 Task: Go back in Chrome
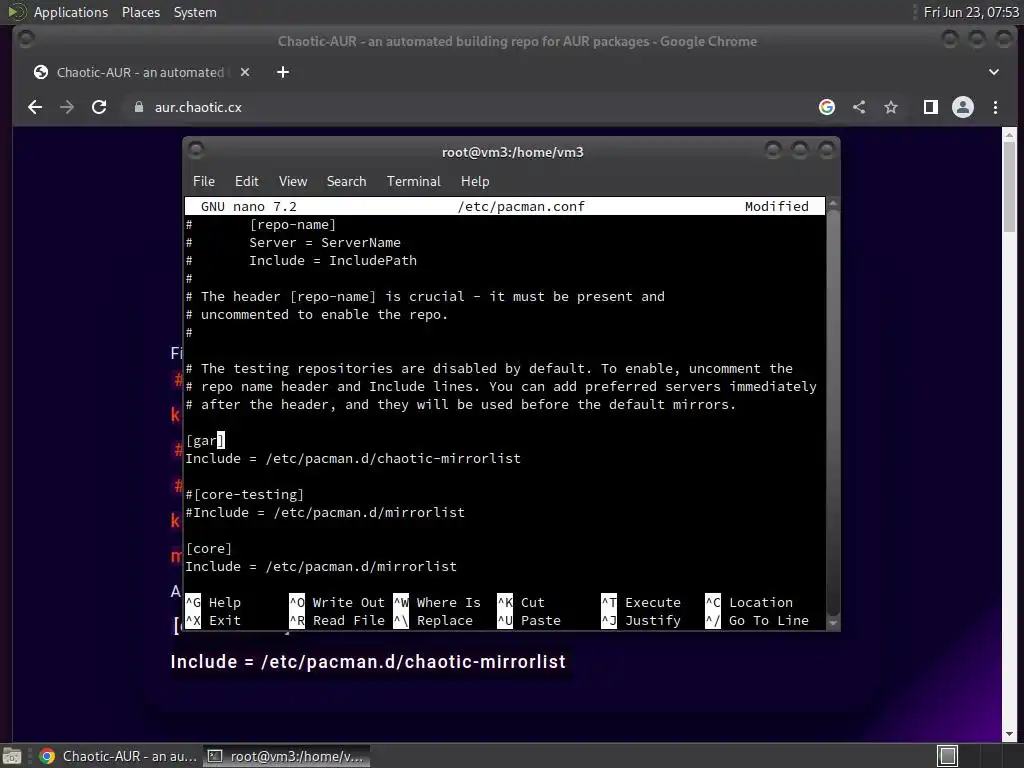pos(35,107)
